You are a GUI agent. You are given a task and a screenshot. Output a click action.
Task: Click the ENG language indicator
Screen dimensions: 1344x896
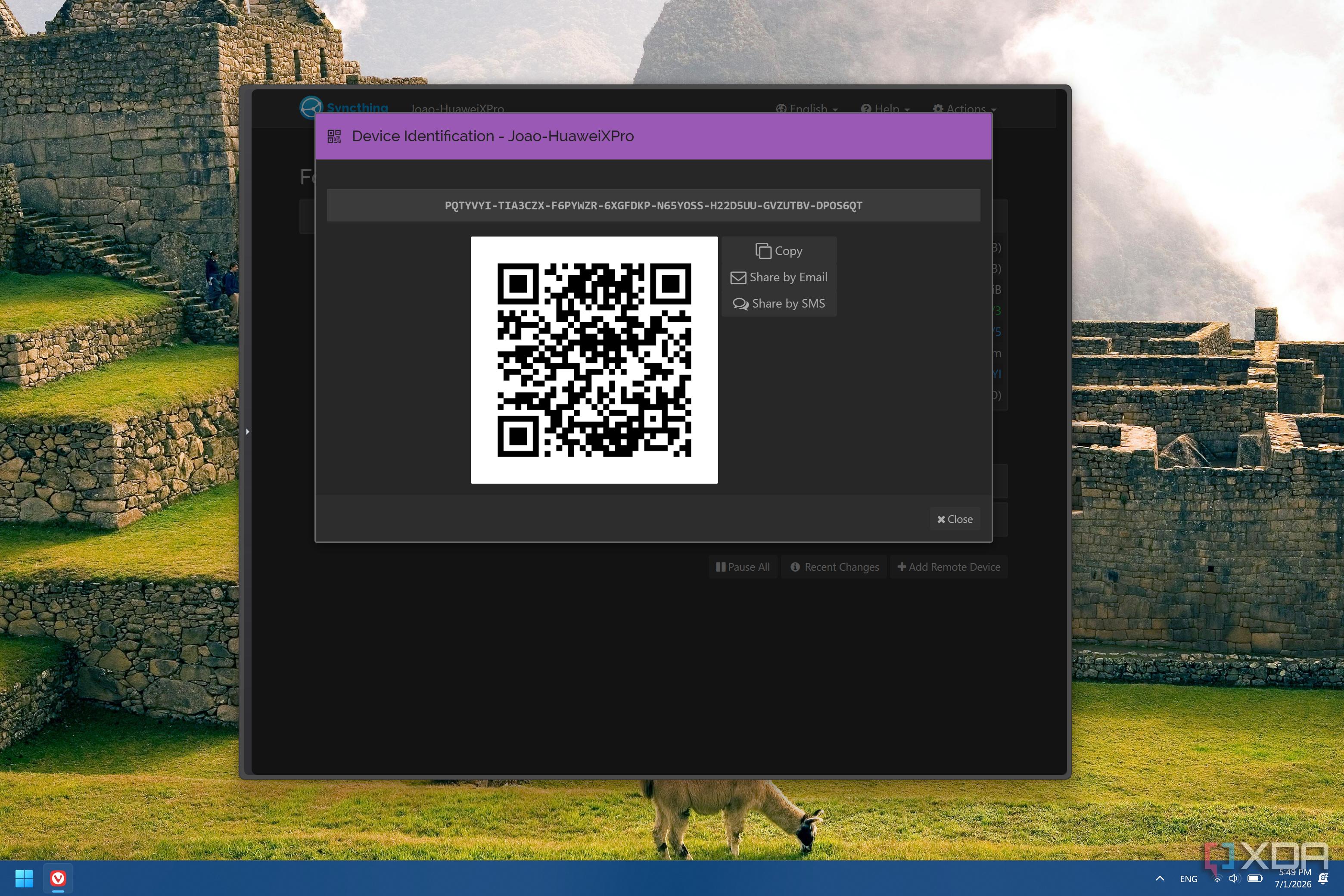coord(1188,879)
